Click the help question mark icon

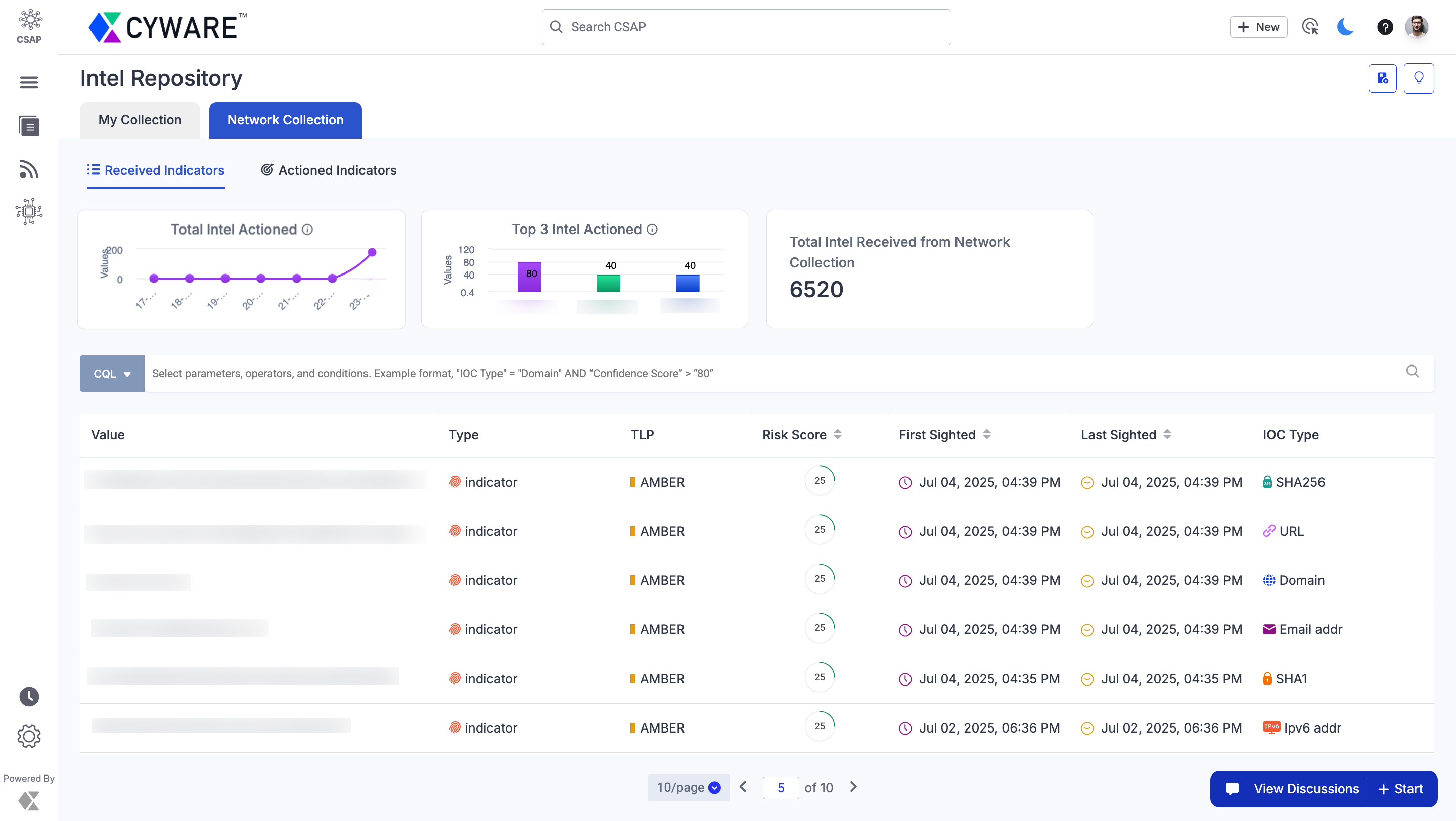(x=1385, y=27)
